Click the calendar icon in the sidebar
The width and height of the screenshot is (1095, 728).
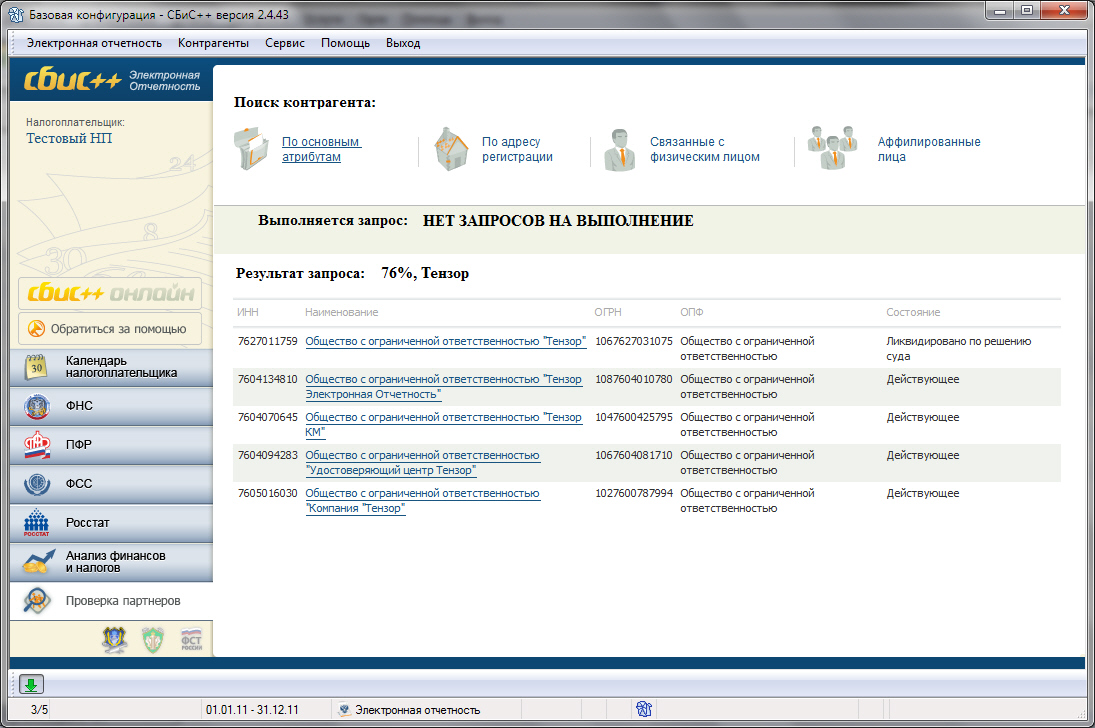click(37, 367)
